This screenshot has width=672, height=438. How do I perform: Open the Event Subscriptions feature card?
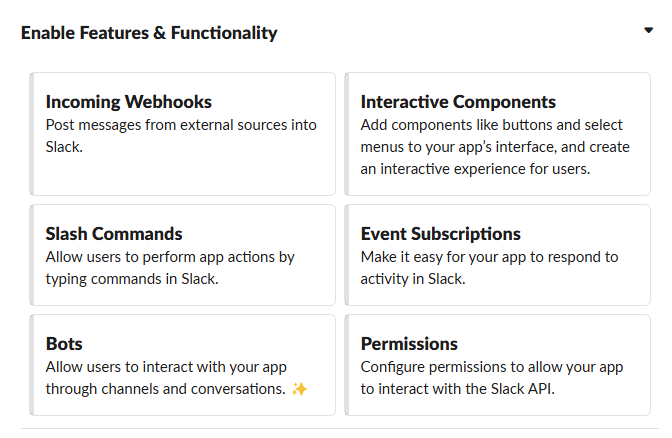point(498,255)
